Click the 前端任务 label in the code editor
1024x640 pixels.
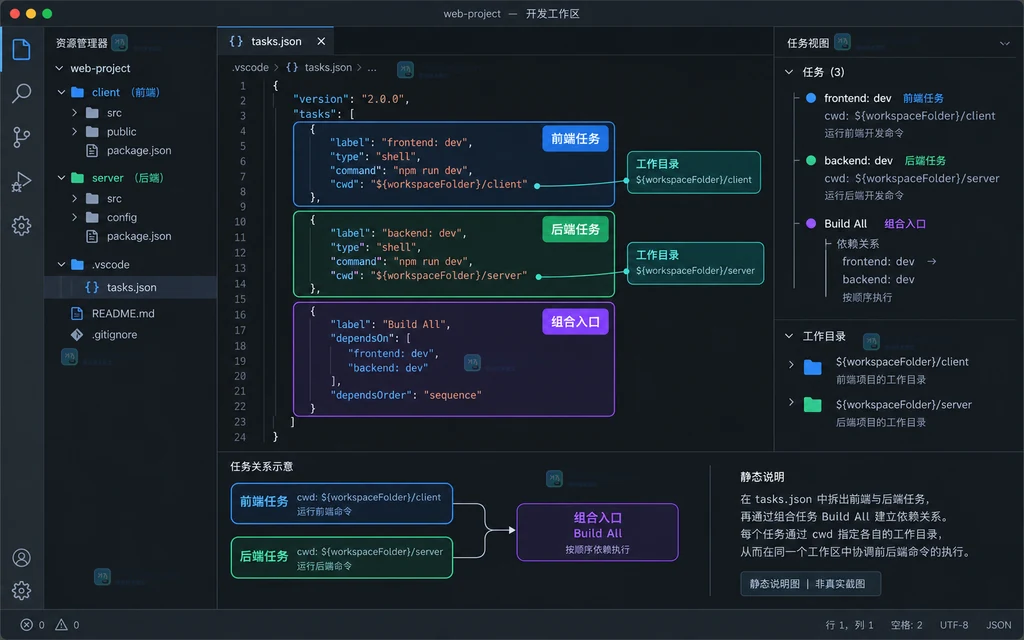pyautogui.click(x=575, y=139)
